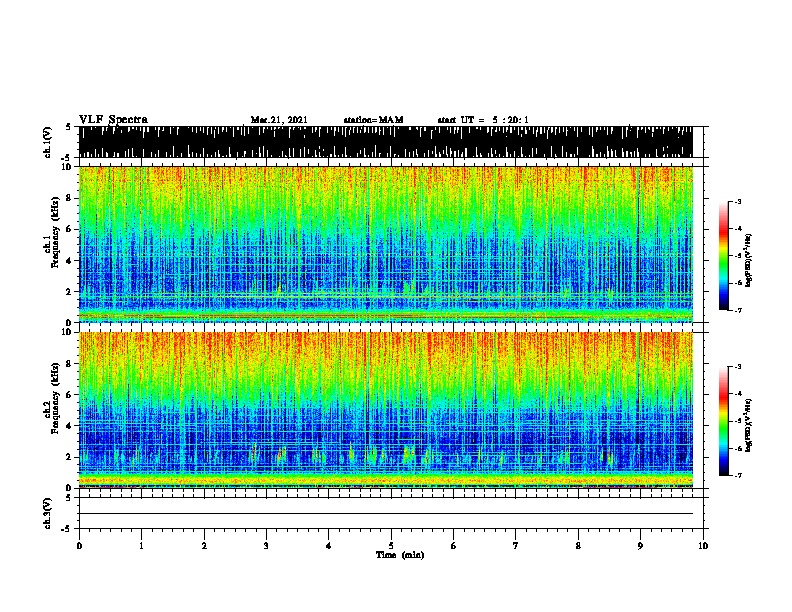Viewport: 792px width, 612px height.
Task: Click the "VLF Spectra" title text
Action: tap(113, 120)
